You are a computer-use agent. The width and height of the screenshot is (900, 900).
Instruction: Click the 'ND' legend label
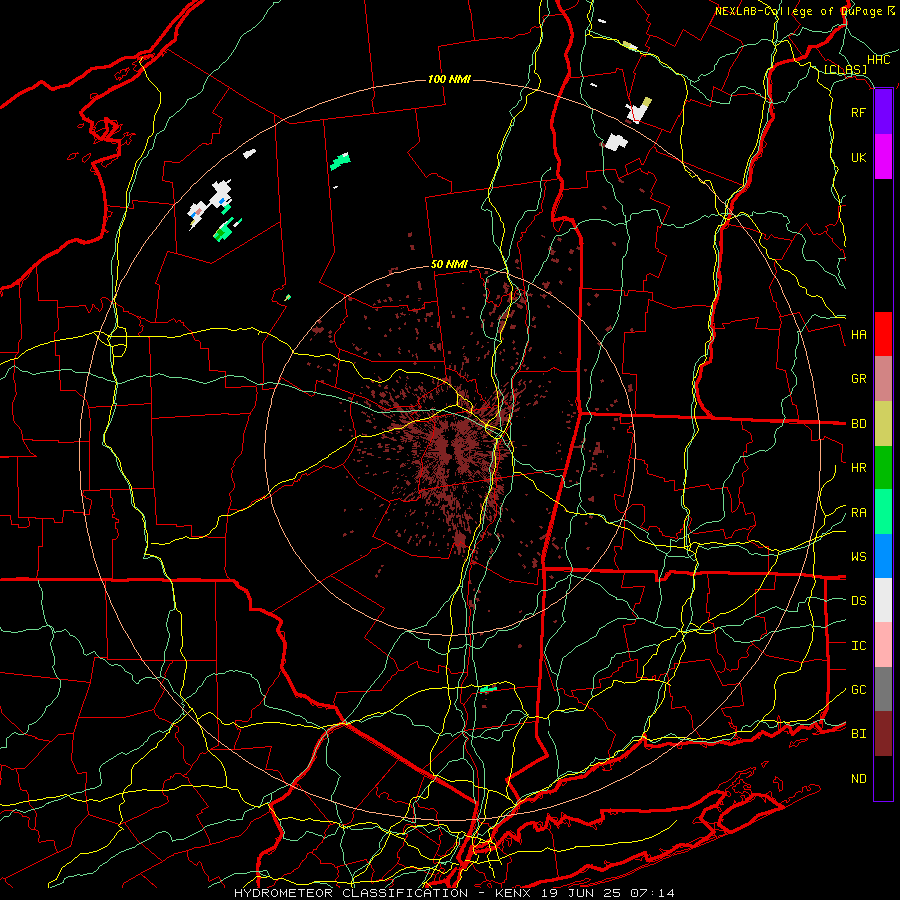[859, 779]
